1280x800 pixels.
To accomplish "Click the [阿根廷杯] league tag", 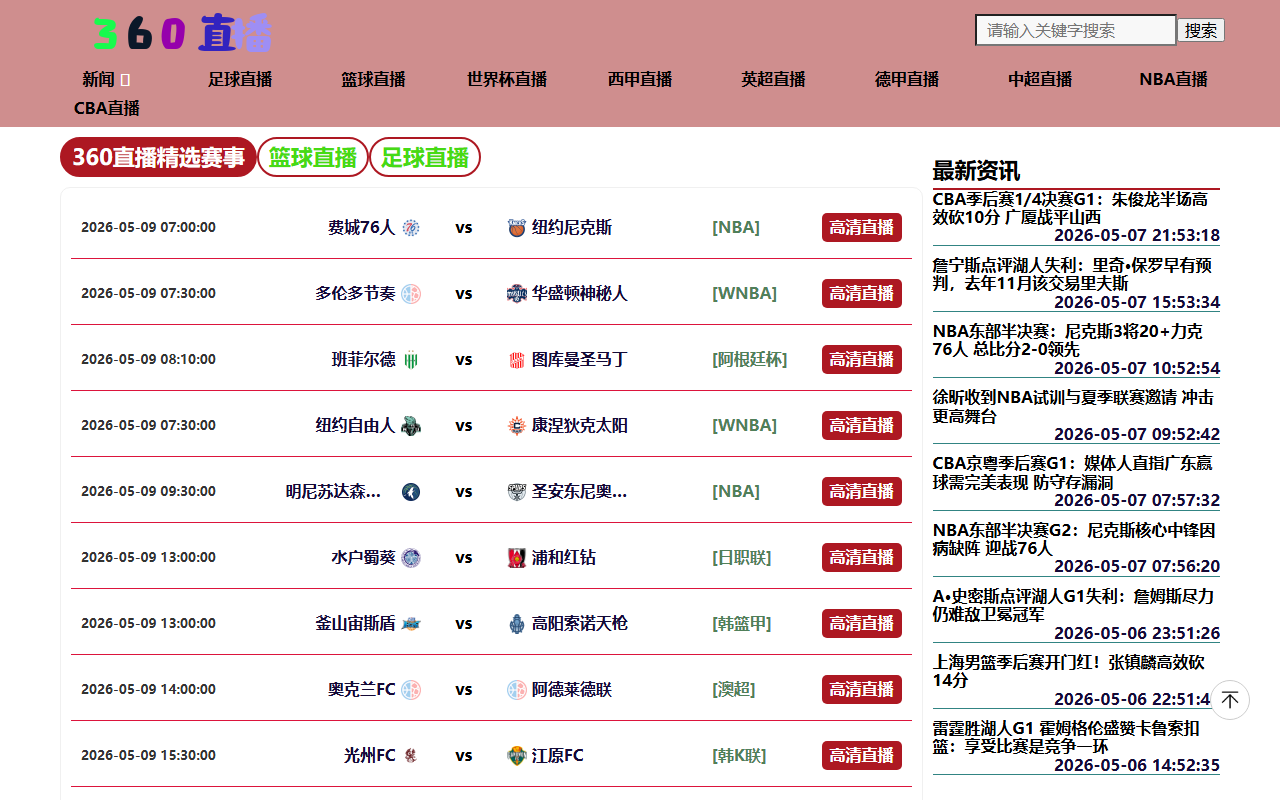I will 750,360.
